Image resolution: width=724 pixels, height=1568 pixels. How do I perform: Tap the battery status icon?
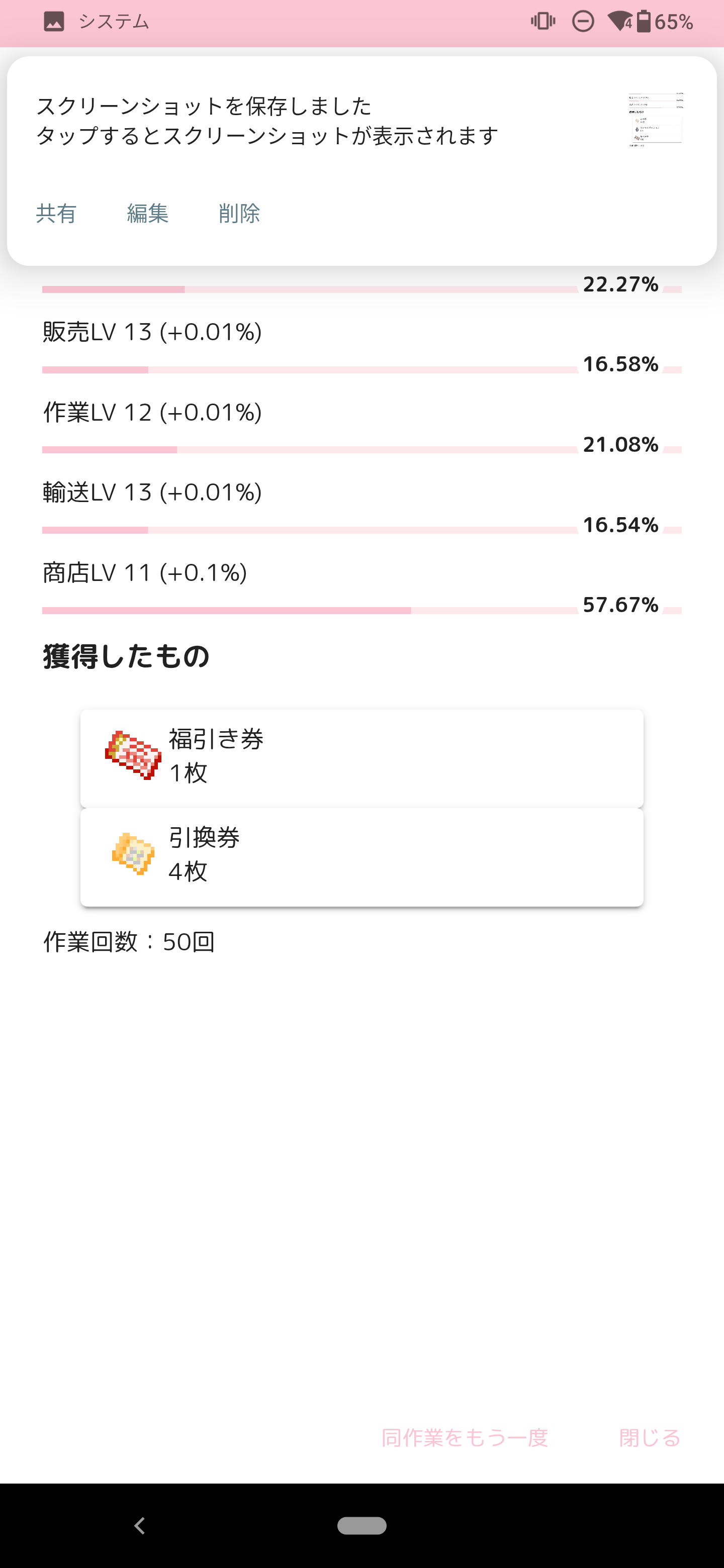click(644, 22)
